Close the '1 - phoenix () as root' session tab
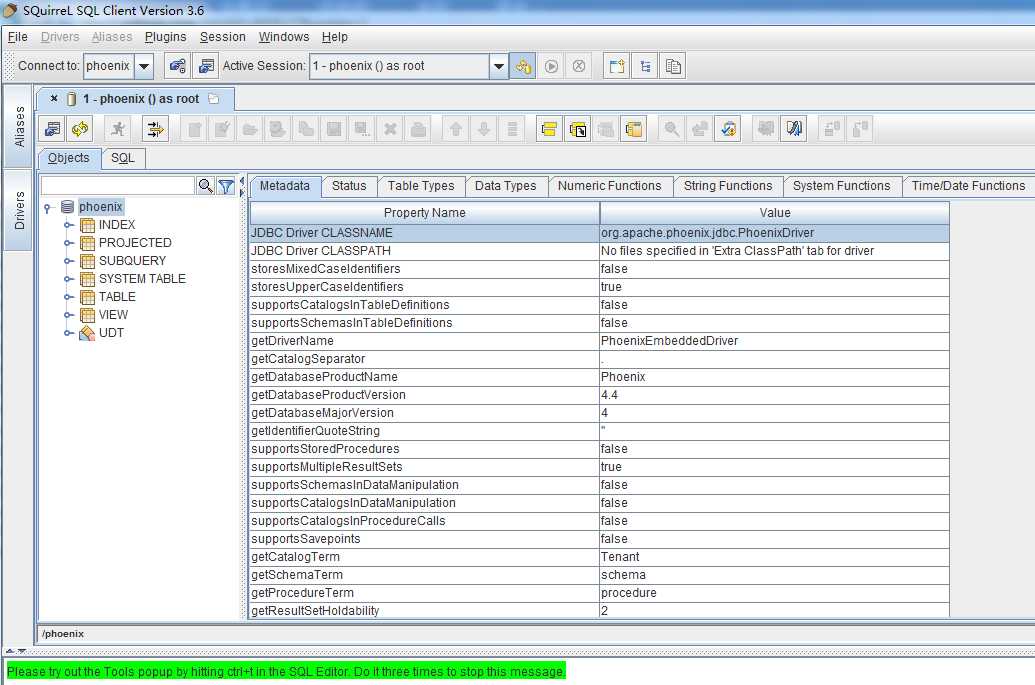Image resolution: width=1035 pixels, height=685 pixels. [54, 98]
